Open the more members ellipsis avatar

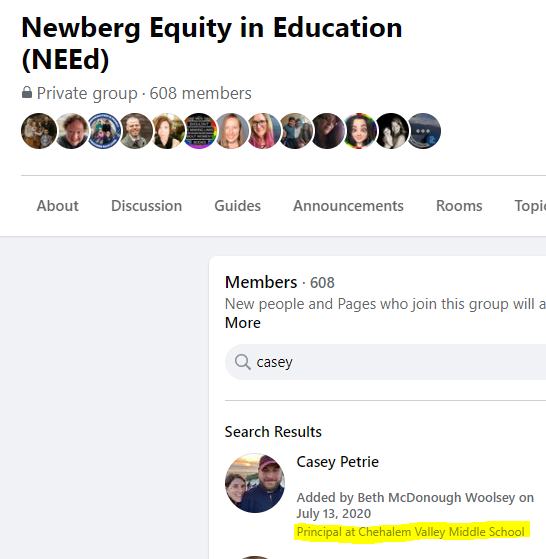click(423, 131)
